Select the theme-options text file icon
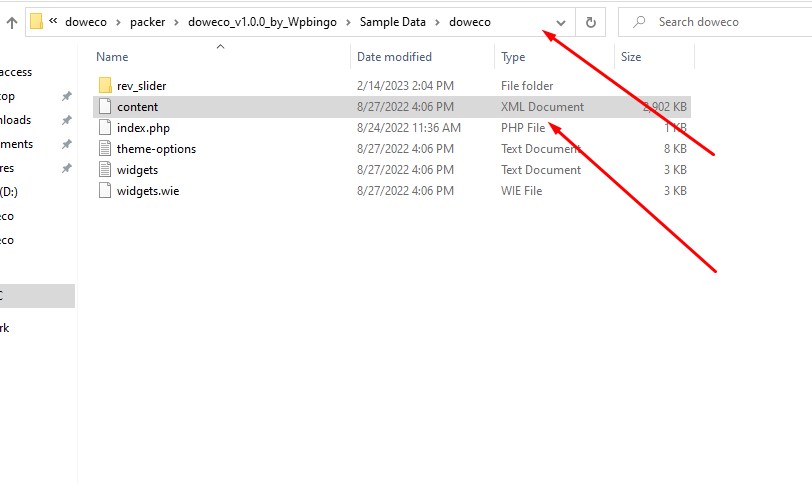 [105, 149]
